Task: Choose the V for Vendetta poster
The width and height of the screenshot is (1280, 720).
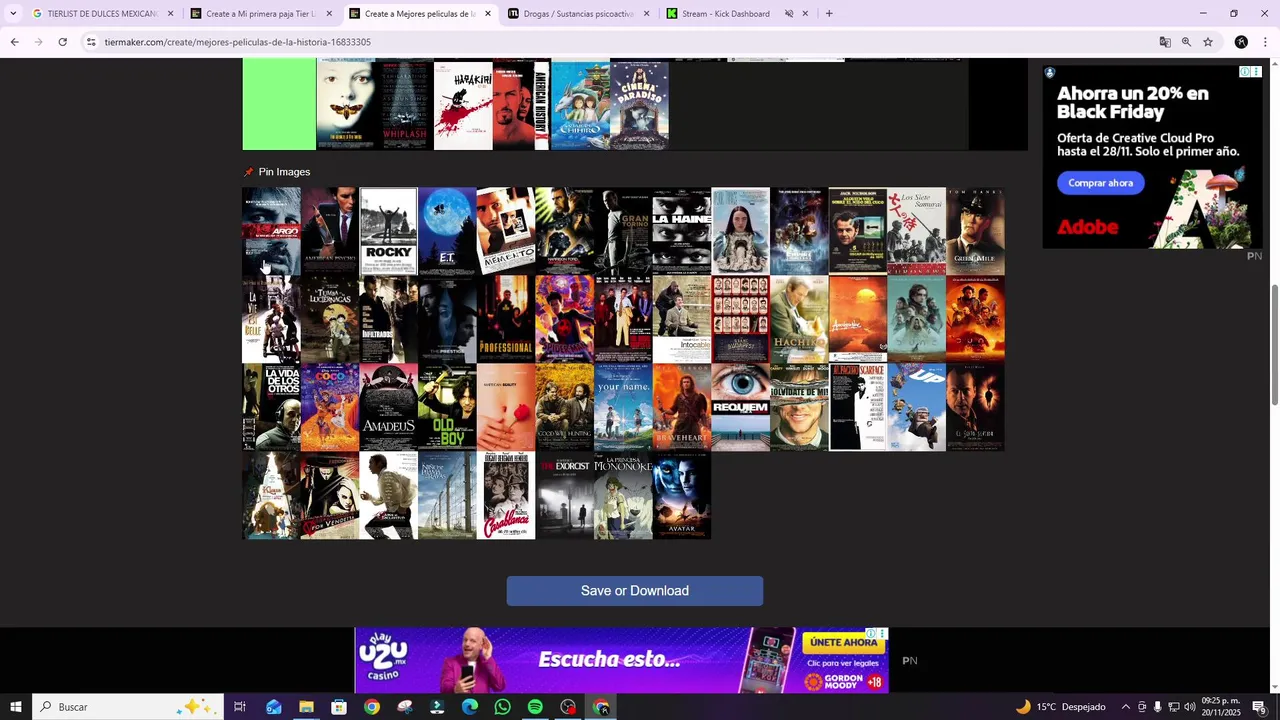Action: point(330,495)
